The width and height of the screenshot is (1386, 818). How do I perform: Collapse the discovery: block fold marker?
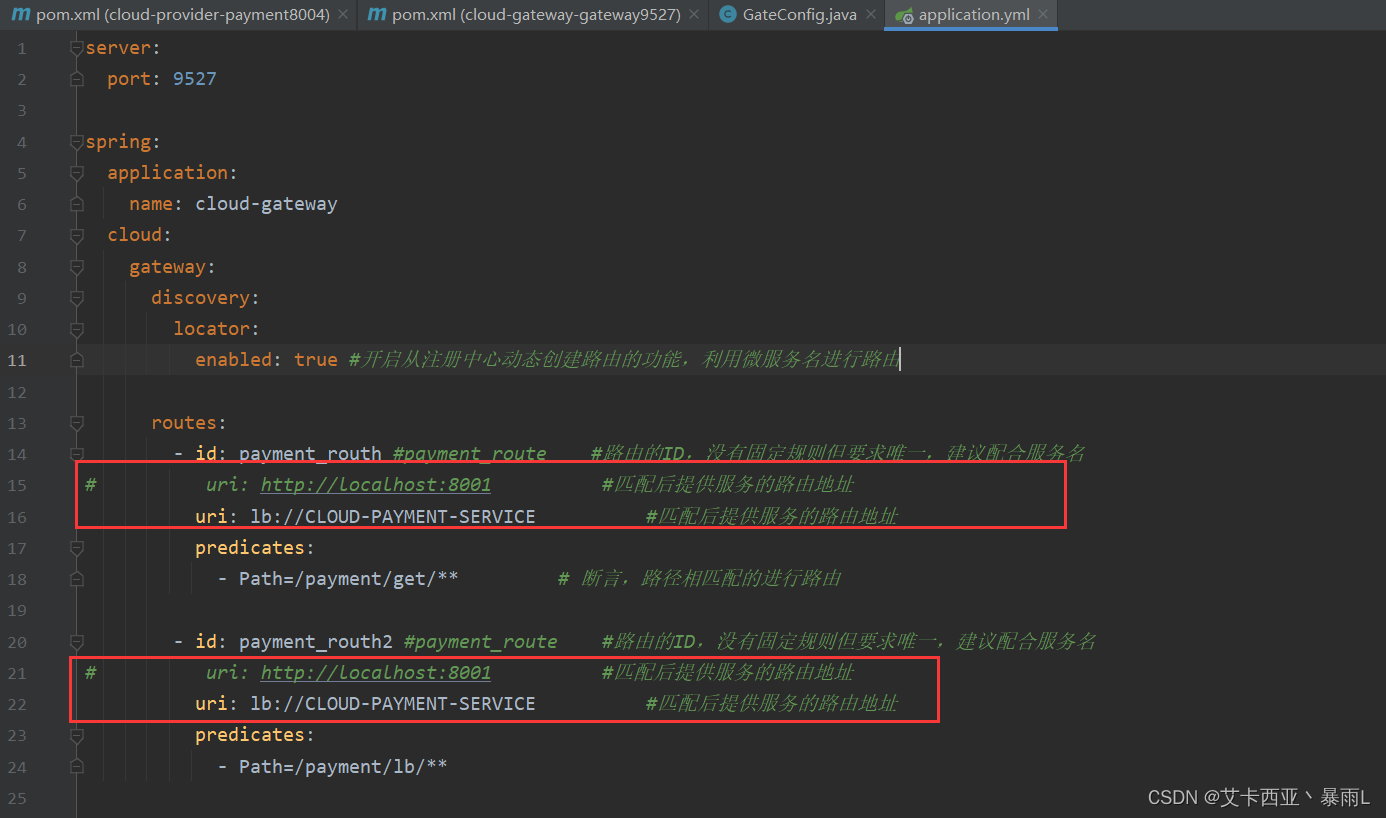77,298
